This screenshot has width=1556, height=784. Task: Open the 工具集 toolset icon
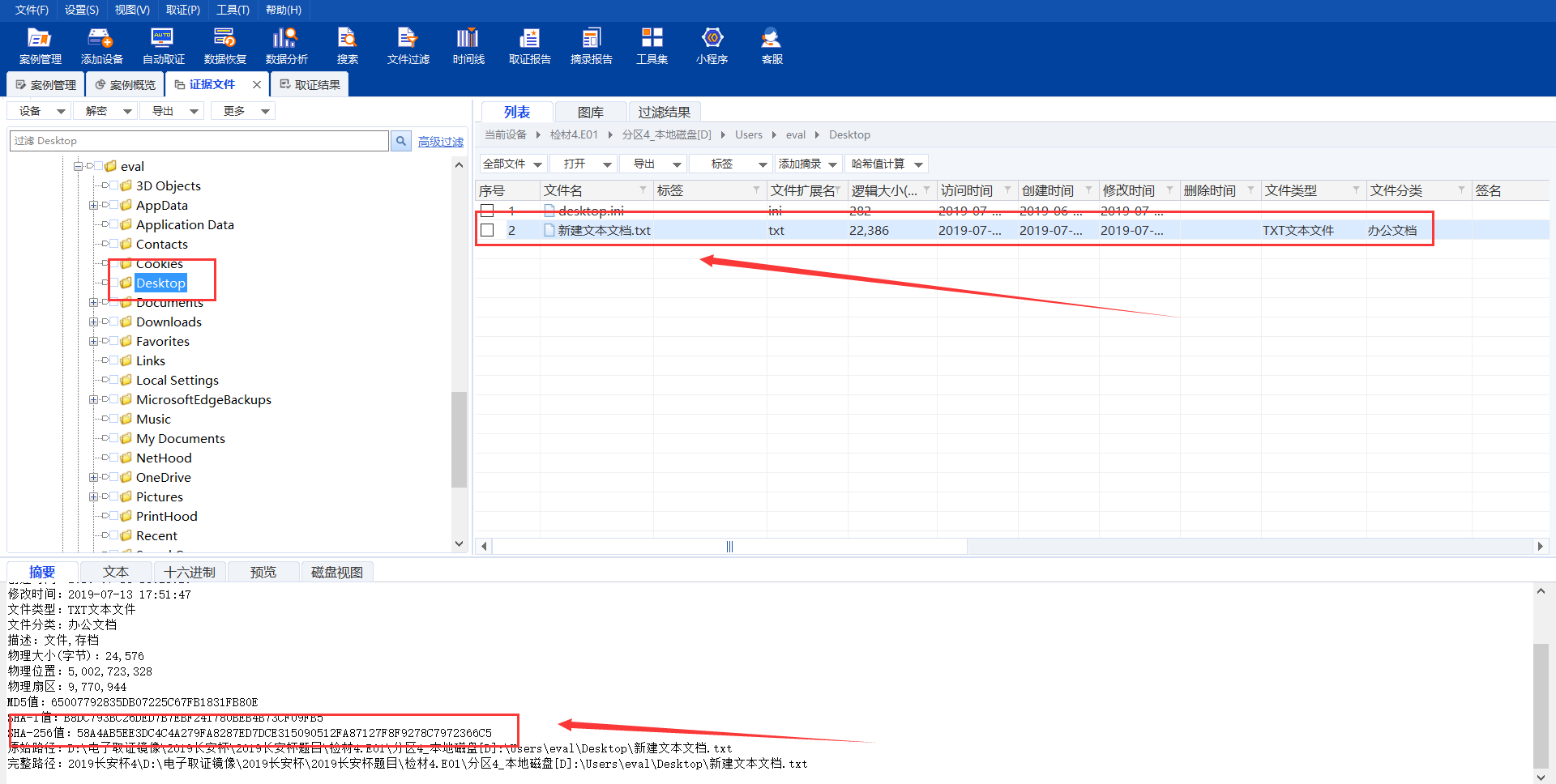pyautogui.click(x=652, y=46)
